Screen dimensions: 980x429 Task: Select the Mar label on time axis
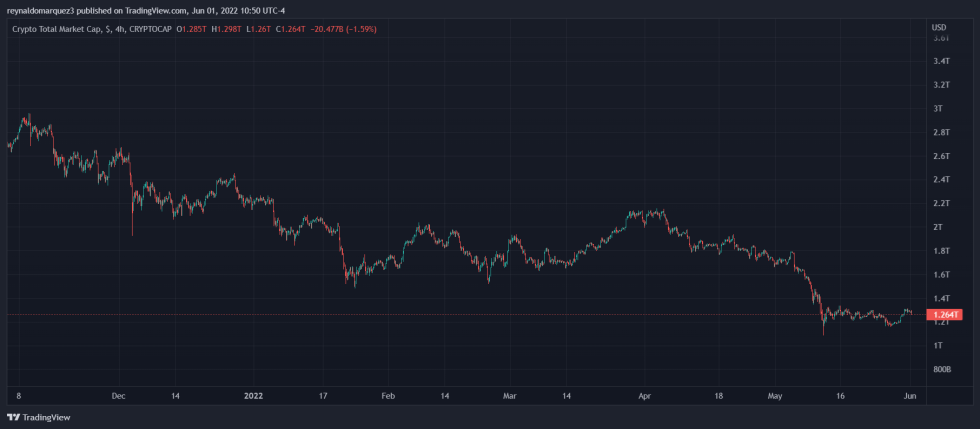click(x=509, y=395)
